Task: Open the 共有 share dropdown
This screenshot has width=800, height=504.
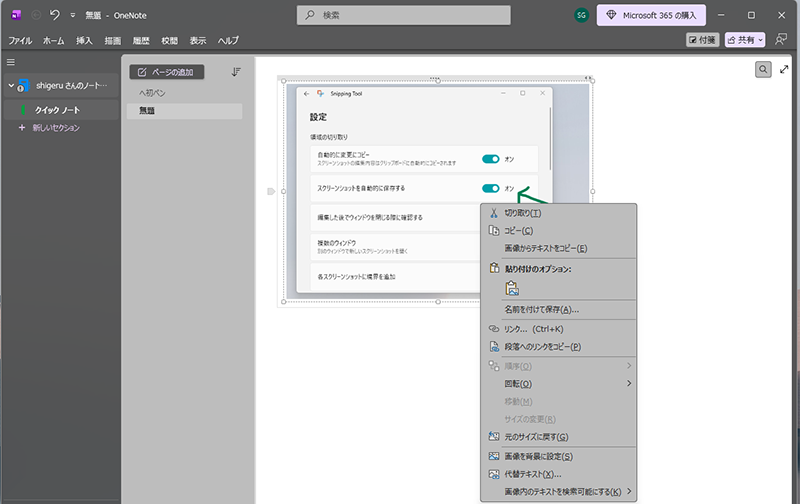Action: click(745, 40)
